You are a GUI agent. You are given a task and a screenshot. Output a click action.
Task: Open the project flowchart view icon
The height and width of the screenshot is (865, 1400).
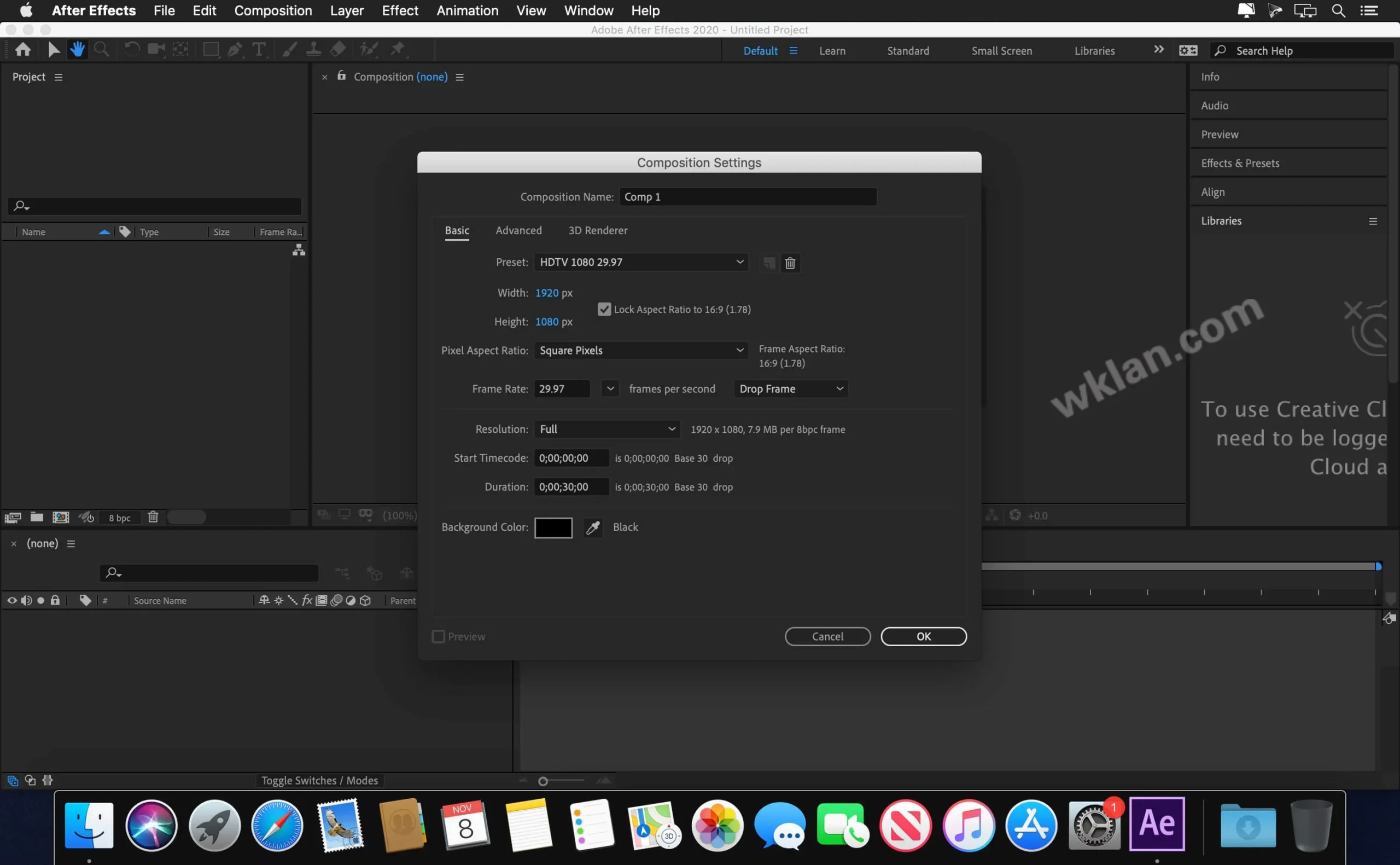pyautogui.click(x=299, y=250)
